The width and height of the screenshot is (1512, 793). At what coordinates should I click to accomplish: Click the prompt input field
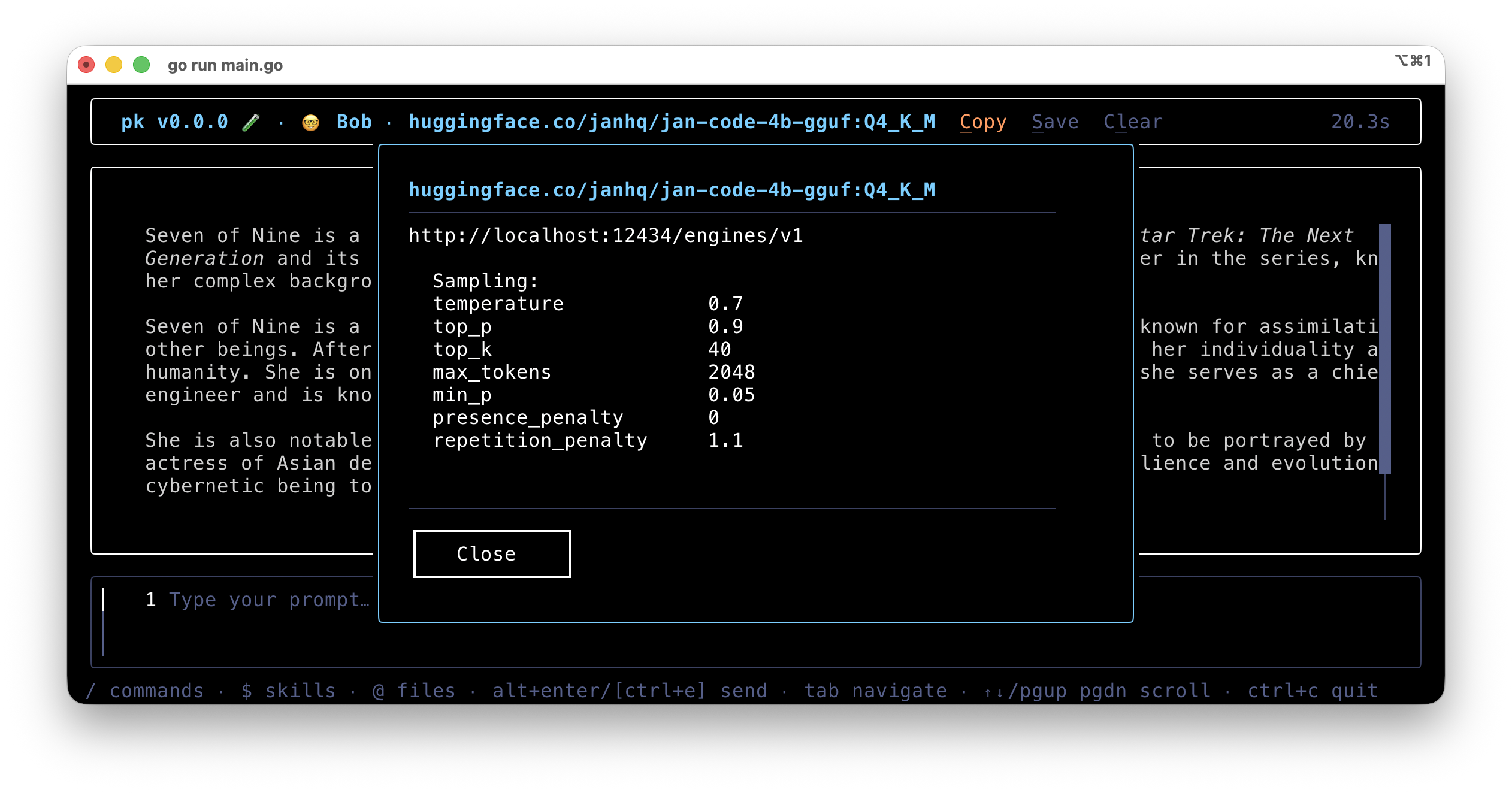point(270,600)
